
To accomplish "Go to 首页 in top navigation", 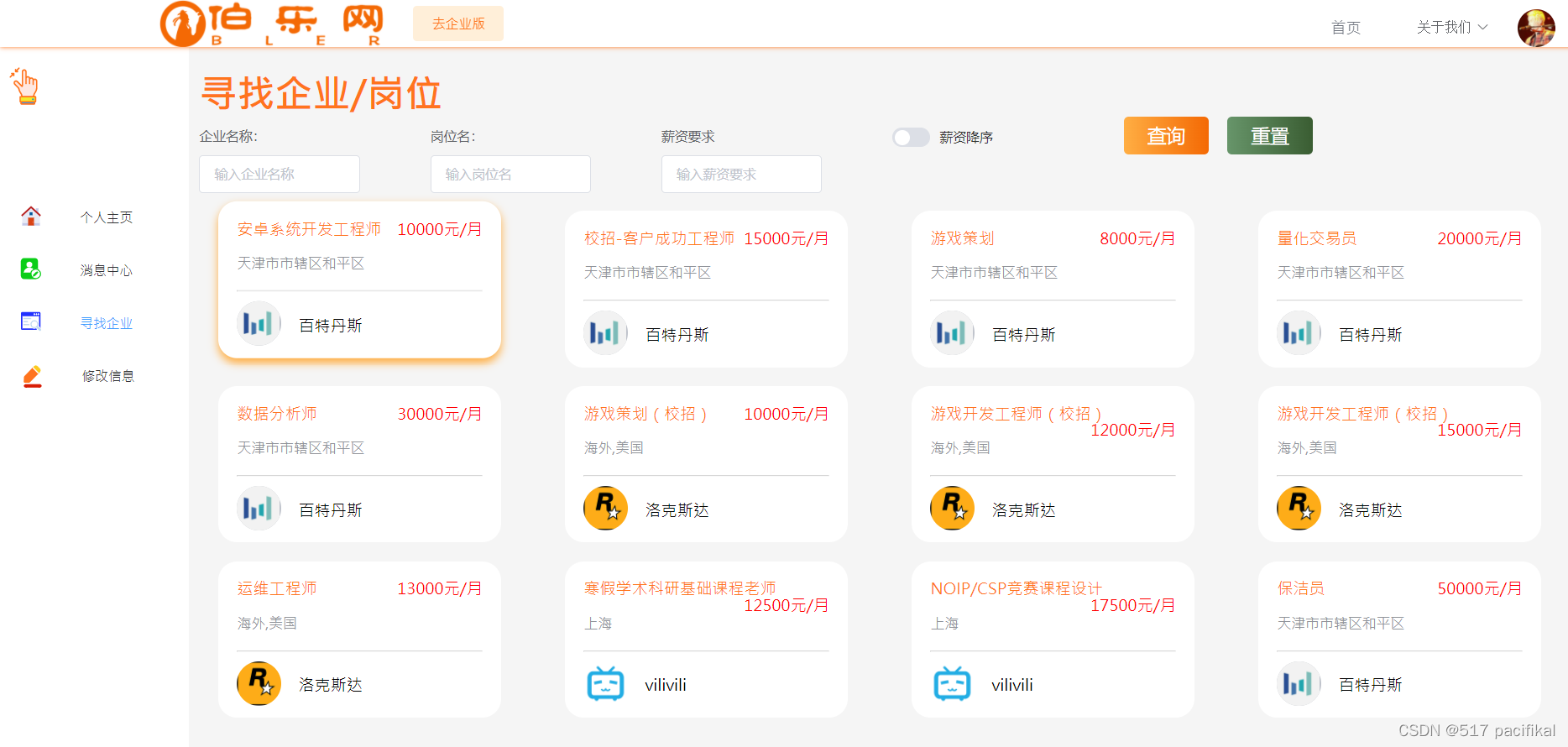I will (1346, 28).
